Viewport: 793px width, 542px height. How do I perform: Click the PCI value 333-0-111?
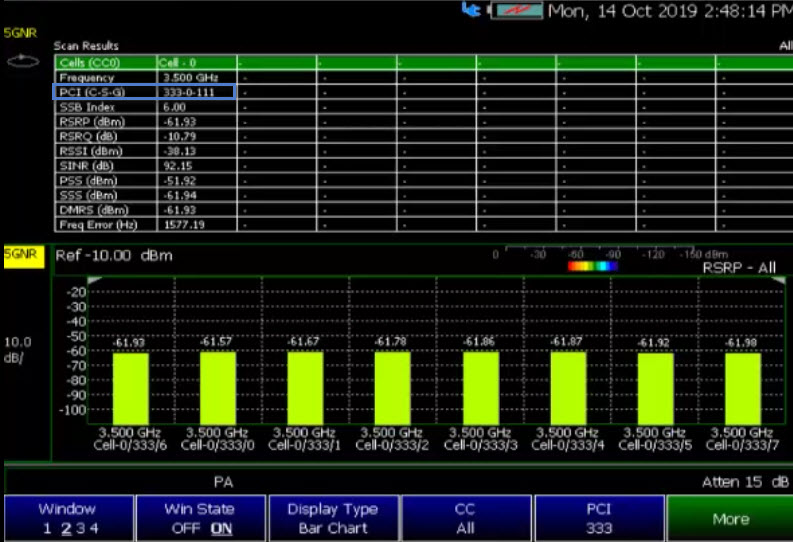189,93
